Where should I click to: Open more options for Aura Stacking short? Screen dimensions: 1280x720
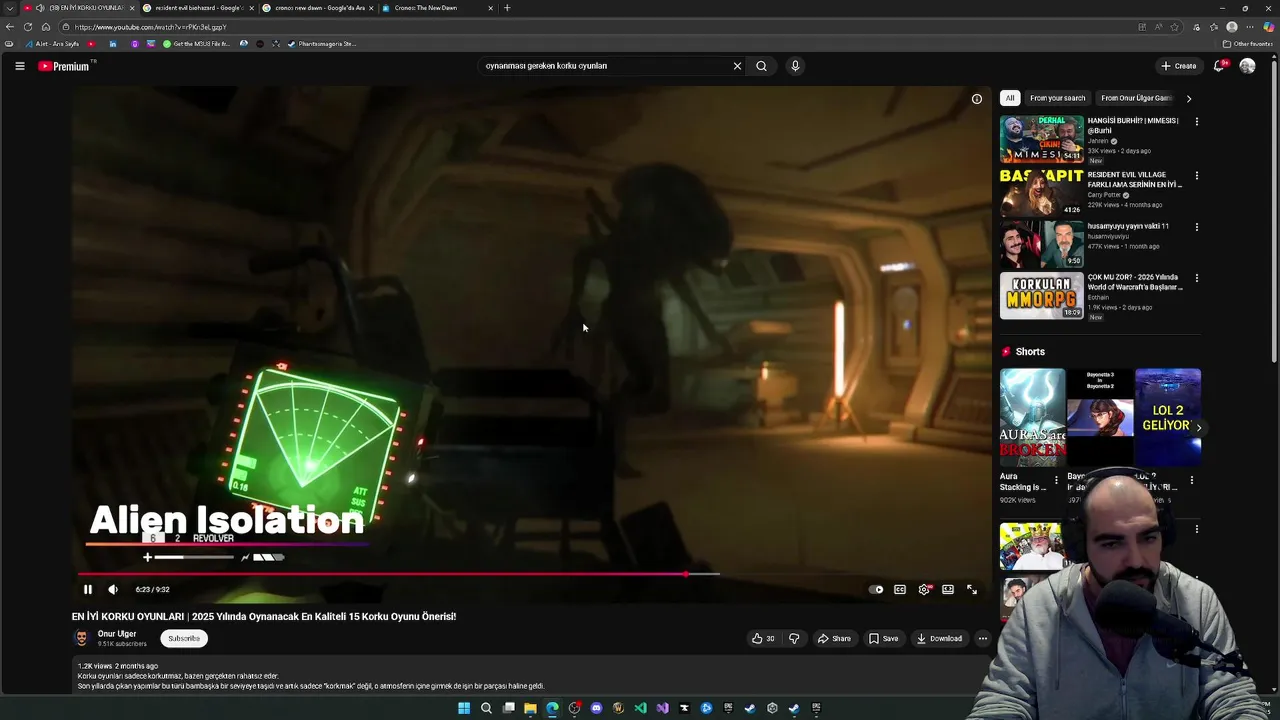coord(1056,480)
